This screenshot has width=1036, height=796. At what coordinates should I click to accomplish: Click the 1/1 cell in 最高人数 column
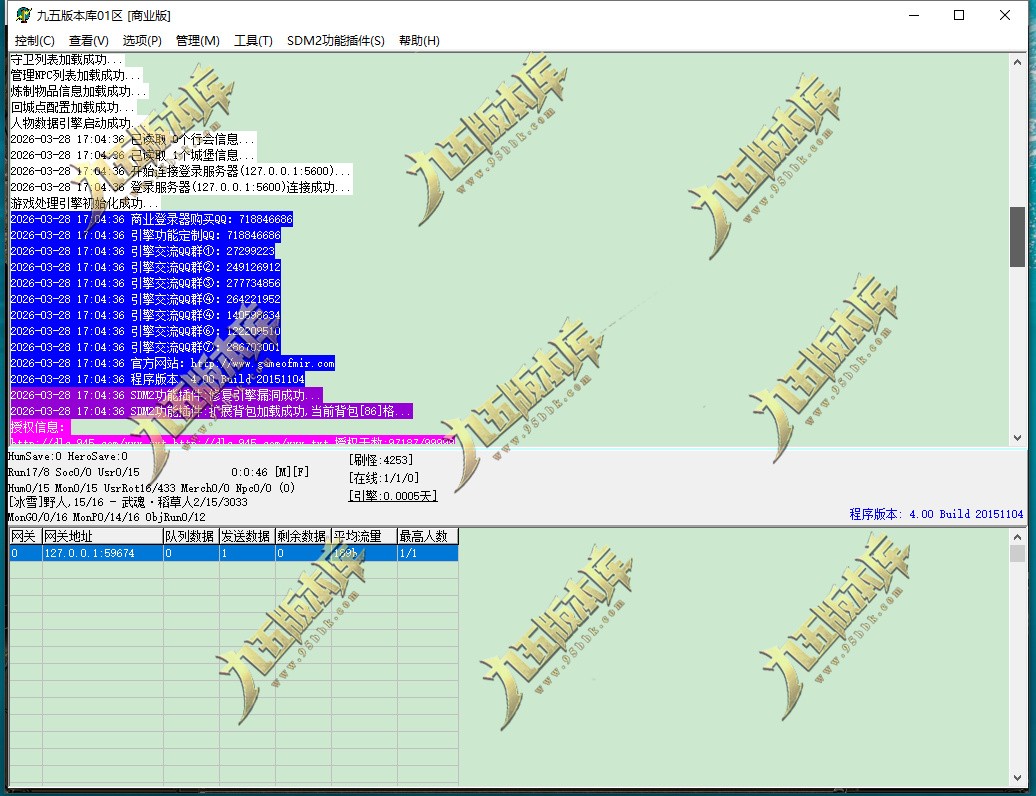pyautogui.click(x=427, y=553)
